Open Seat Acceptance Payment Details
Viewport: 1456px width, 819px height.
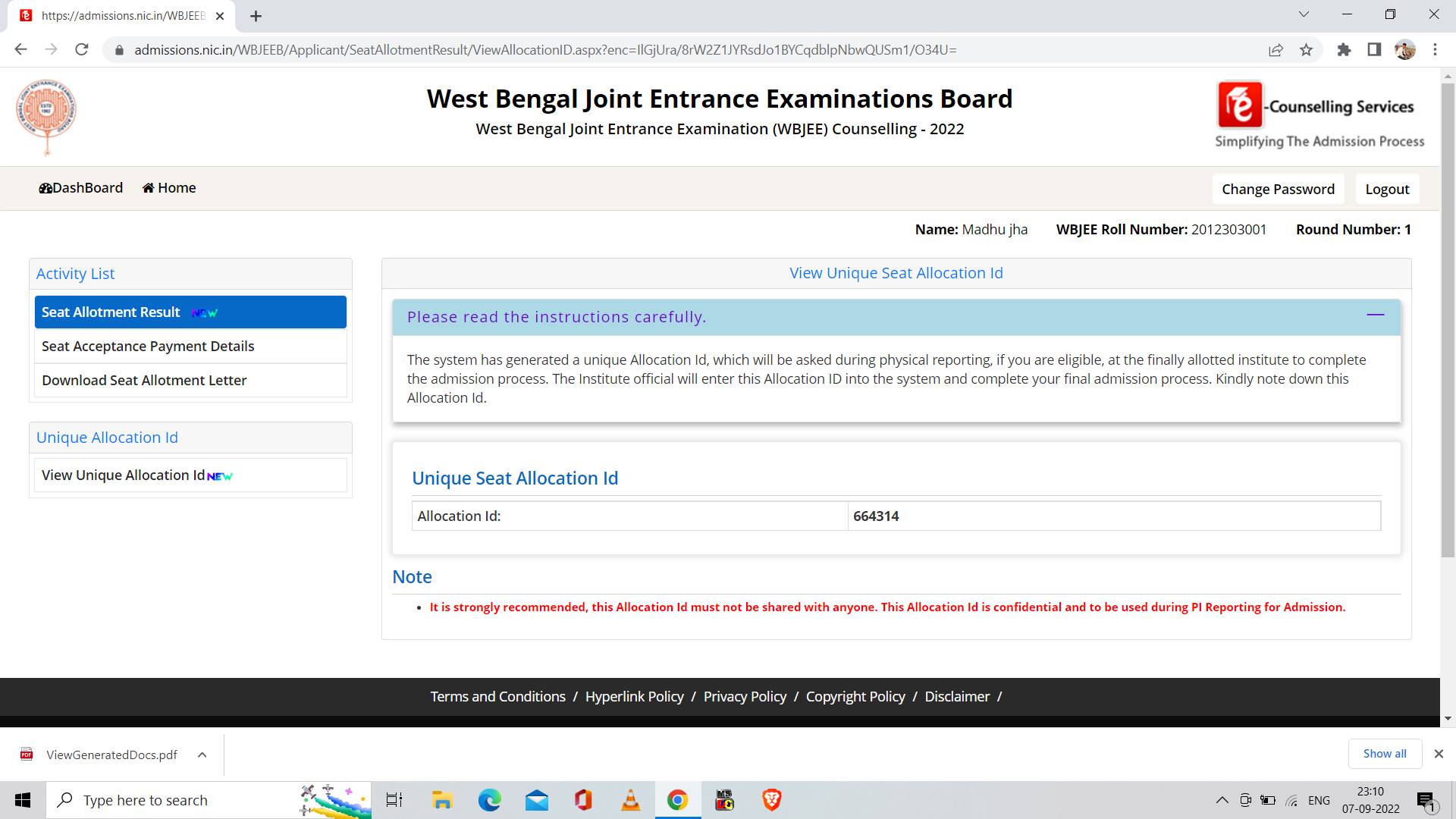point(190,347)
